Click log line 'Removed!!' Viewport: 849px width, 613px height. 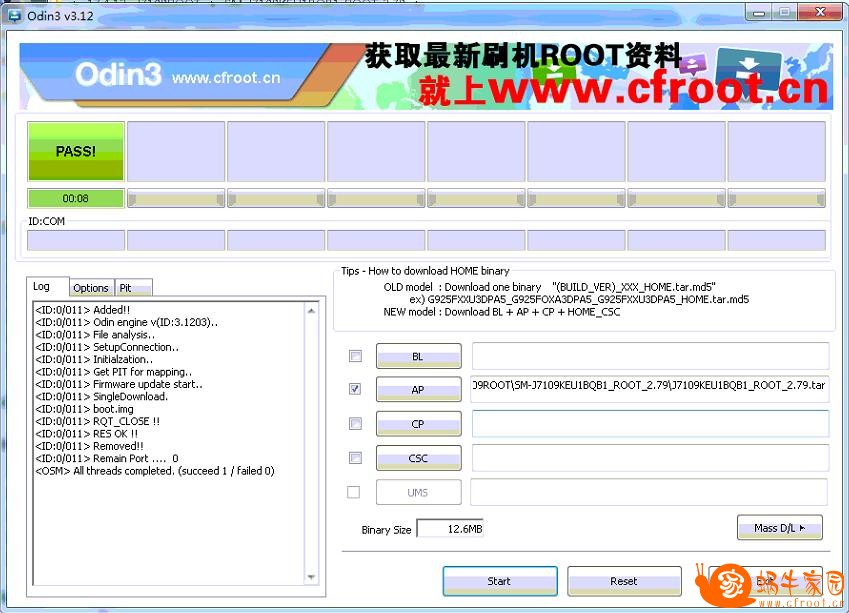[89, 446]
